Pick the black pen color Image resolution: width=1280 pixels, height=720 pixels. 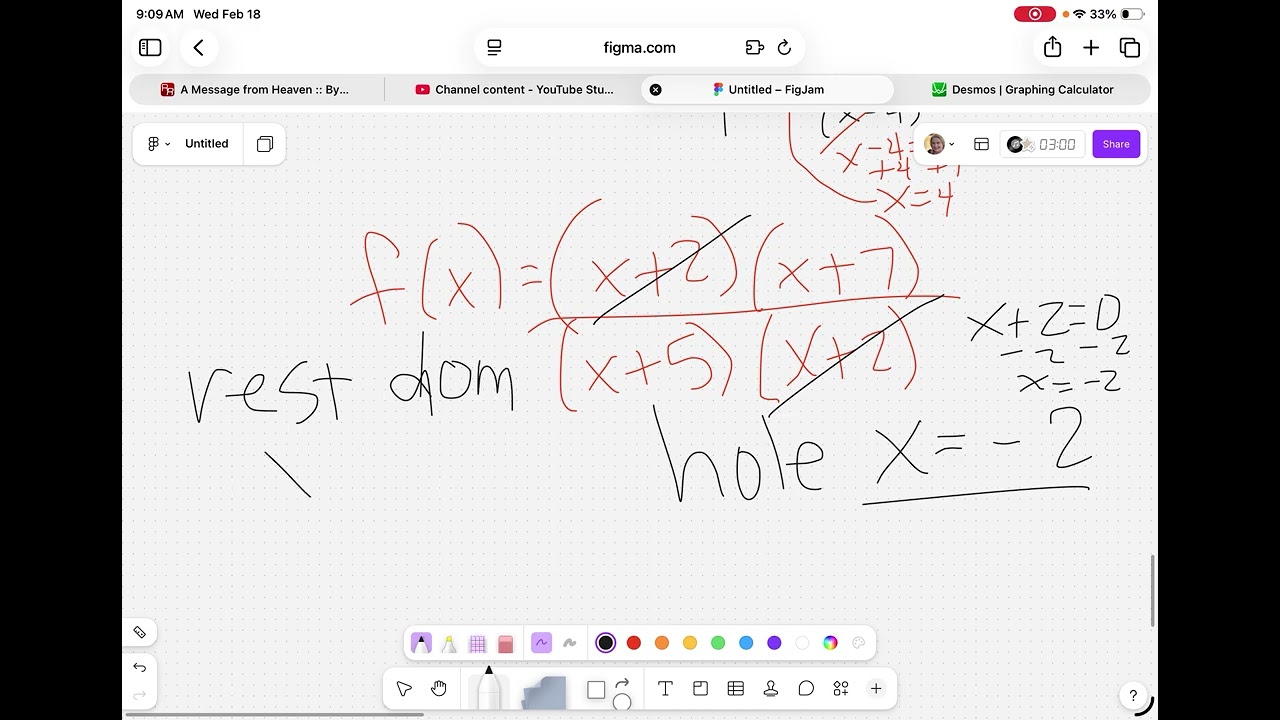tap(605, 643)
